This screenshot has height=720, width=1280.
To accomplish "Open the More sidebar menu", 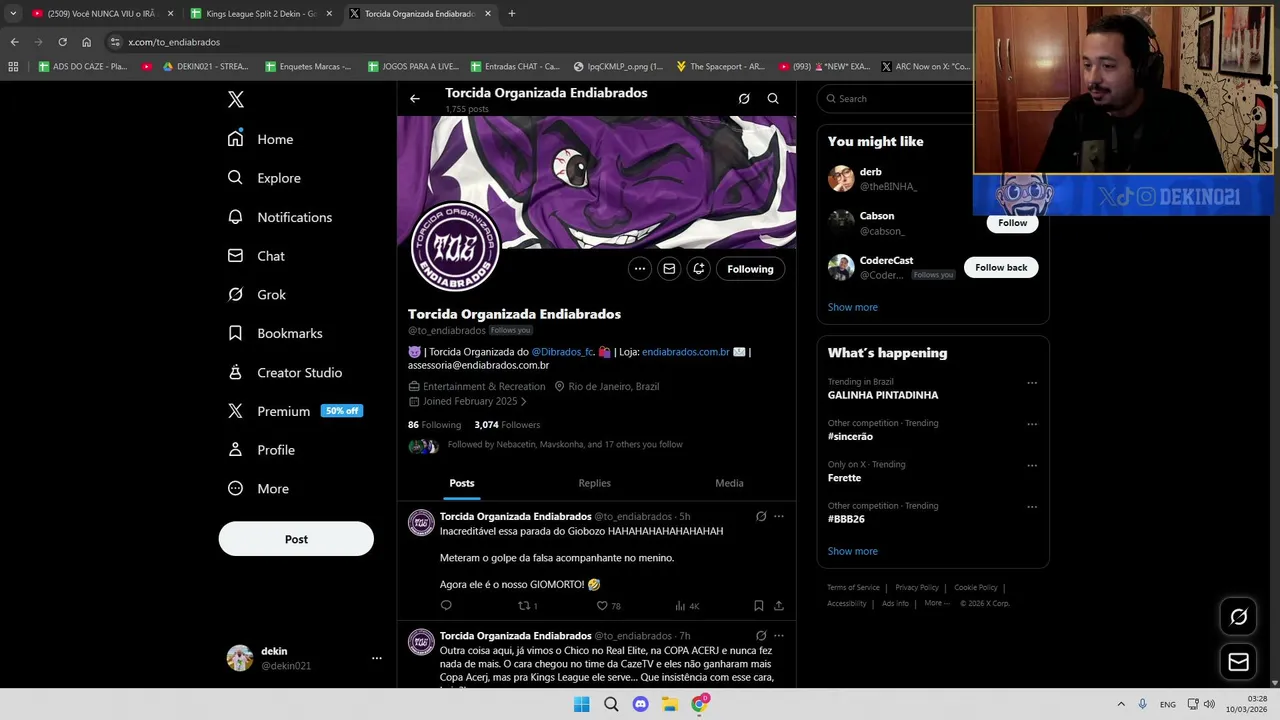I will click(258, 489).
